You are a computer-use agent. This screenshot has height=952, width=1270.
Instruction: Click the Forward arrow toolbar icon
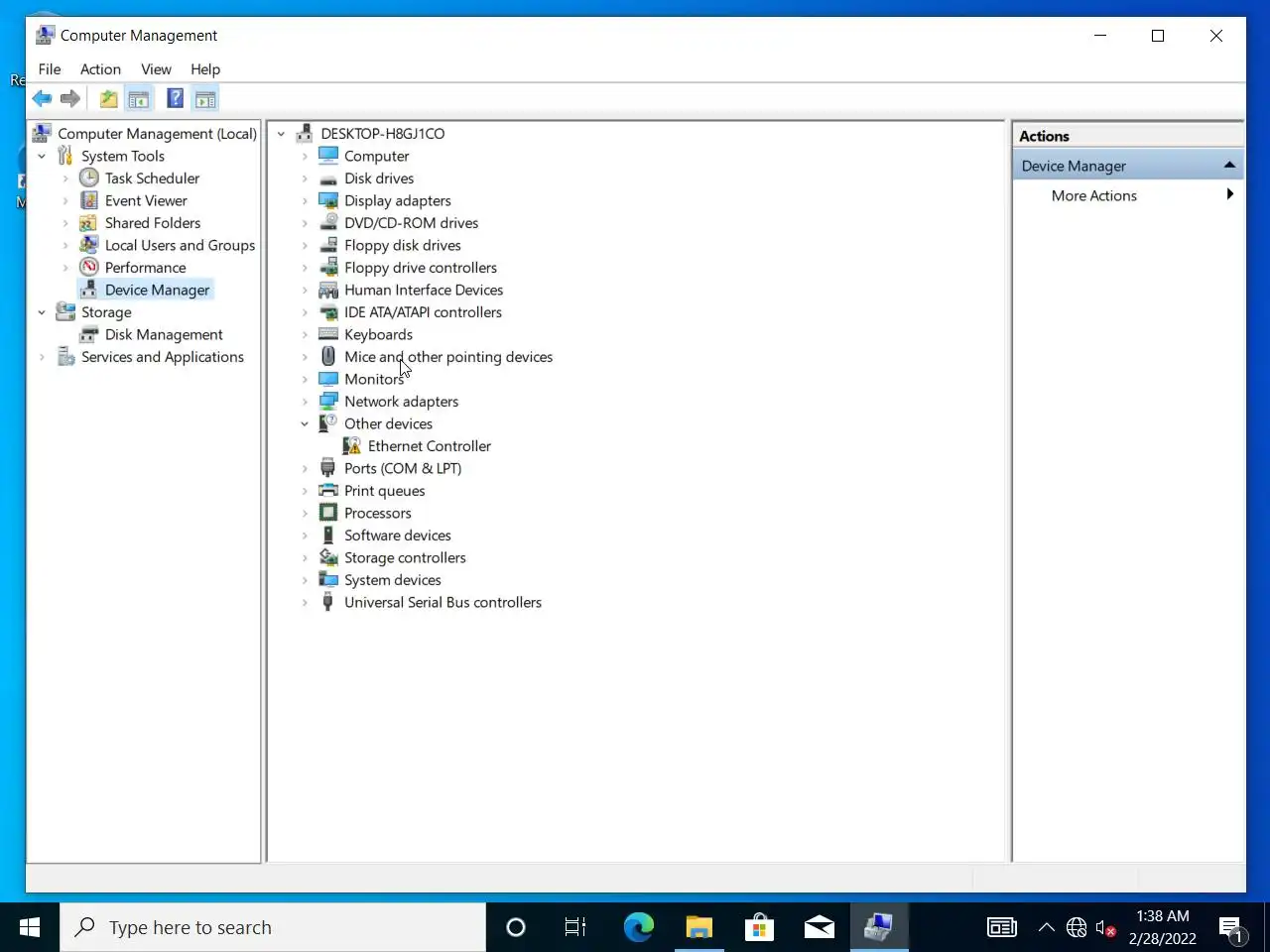click(69, 98)
